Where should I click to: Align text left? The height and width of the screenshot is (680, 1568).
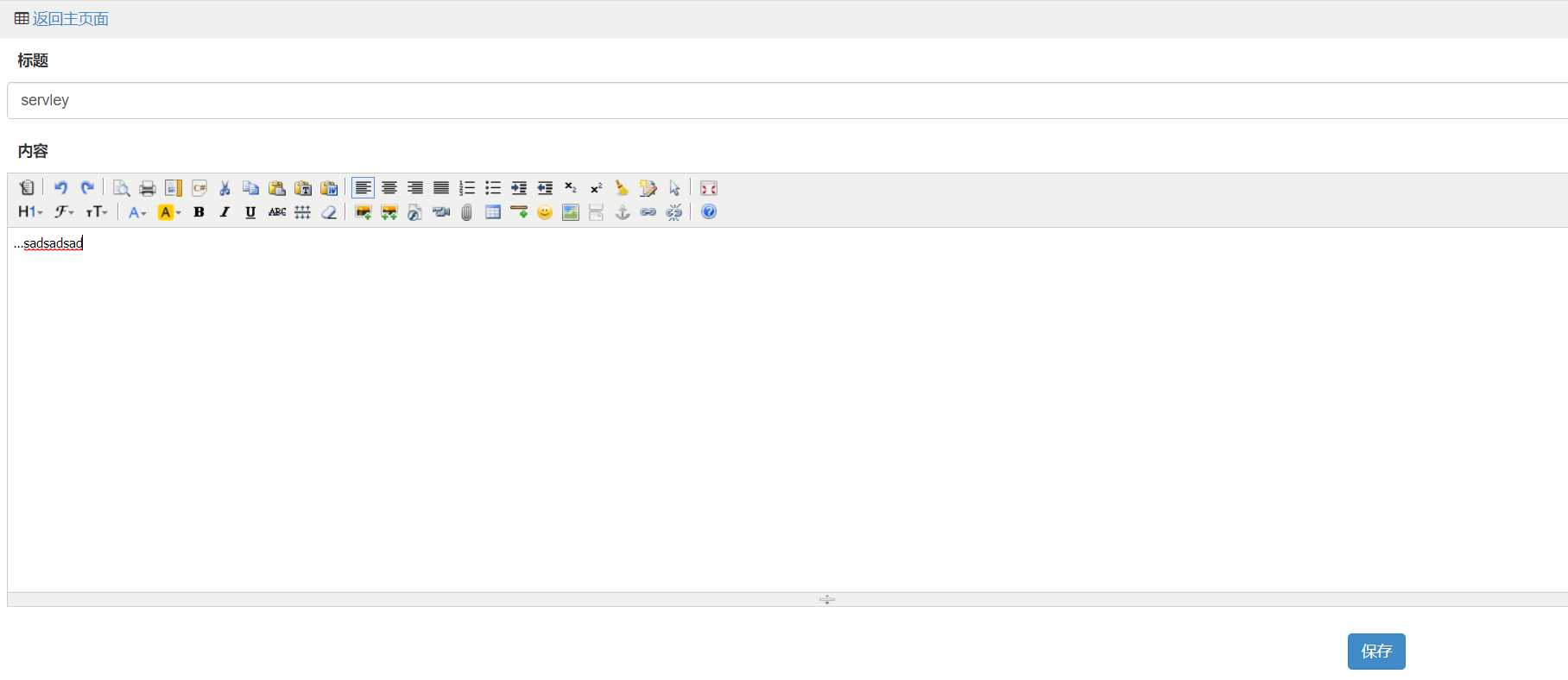point(364,187)
